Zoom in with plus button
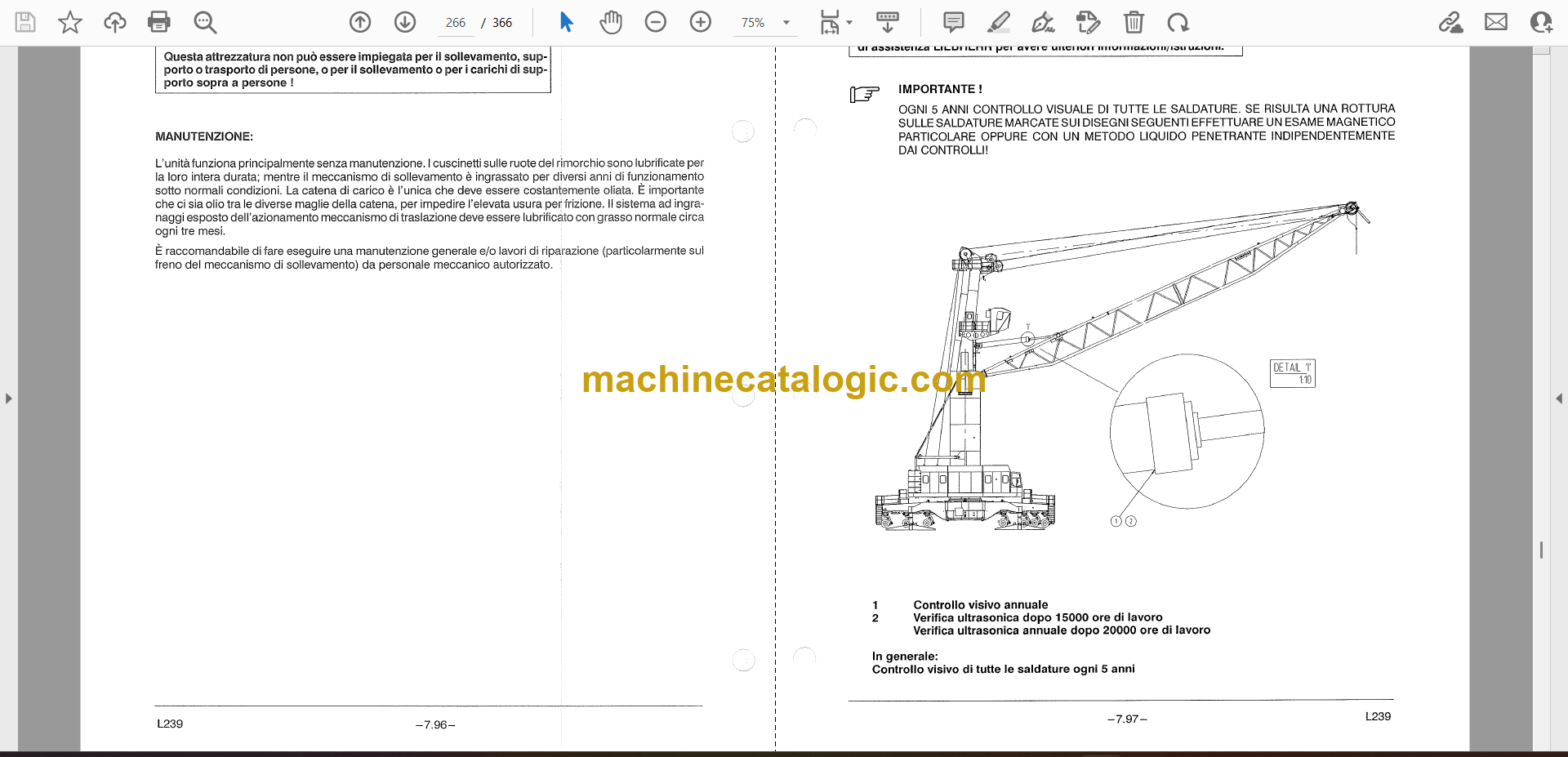This screenshot has width=1568, height=757. click(x=701, y=22)
